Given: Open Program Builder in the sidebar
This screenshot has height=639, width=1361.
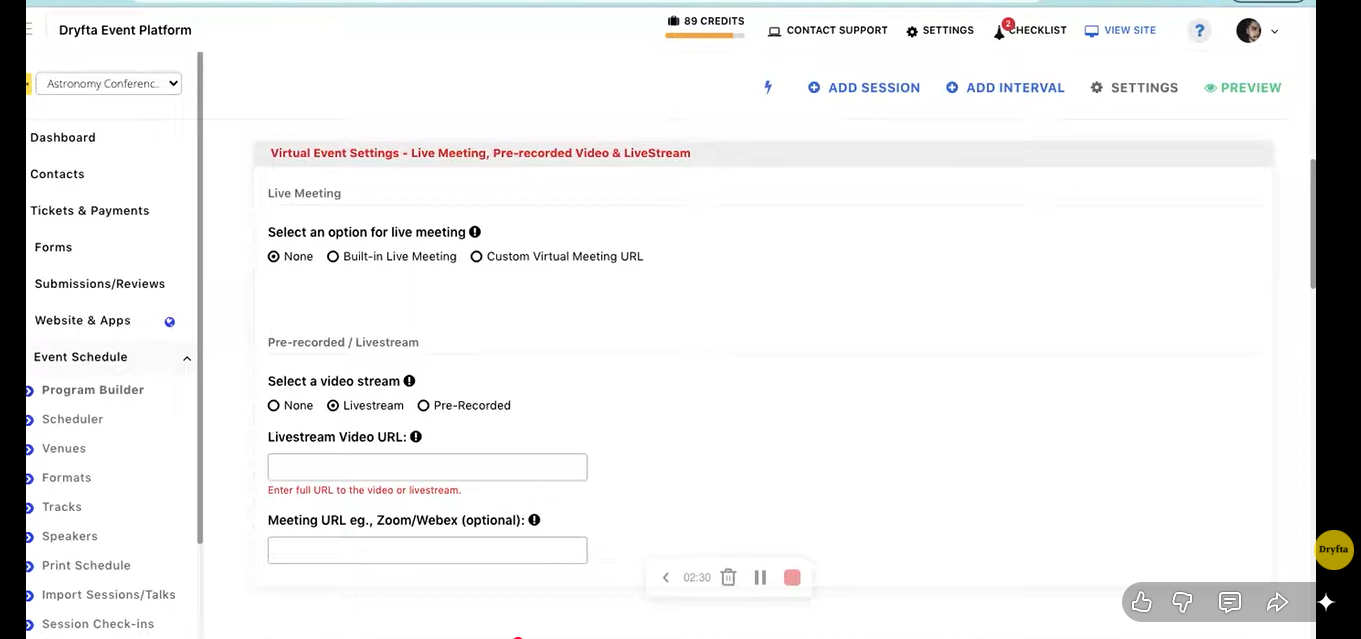Looking at the screenshot, I should (93, 390).
